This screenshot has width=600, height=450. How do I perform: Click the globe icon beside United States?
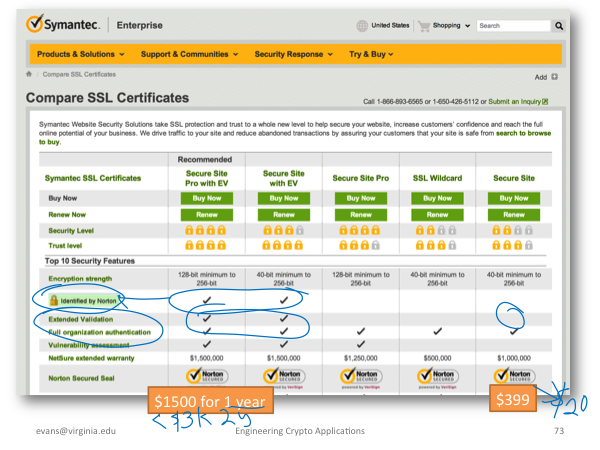[362, 26]
